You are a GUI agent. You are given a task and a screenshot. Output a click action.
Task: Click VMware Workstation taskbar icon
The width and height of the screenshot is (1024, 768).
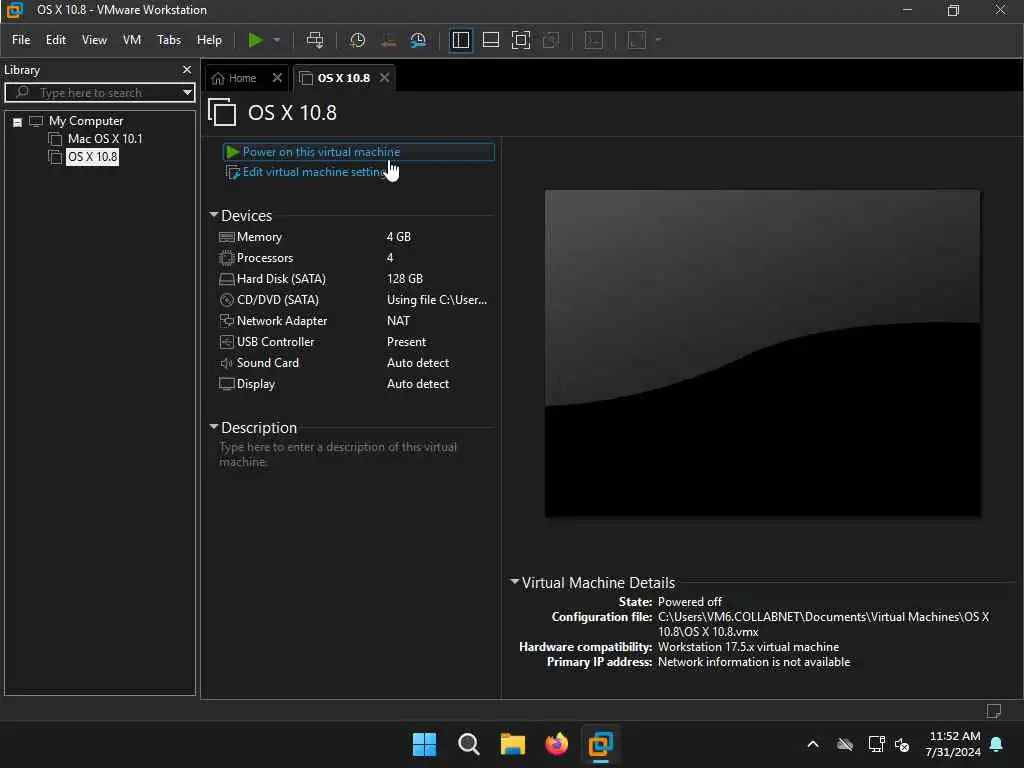(x=600, y=744)
